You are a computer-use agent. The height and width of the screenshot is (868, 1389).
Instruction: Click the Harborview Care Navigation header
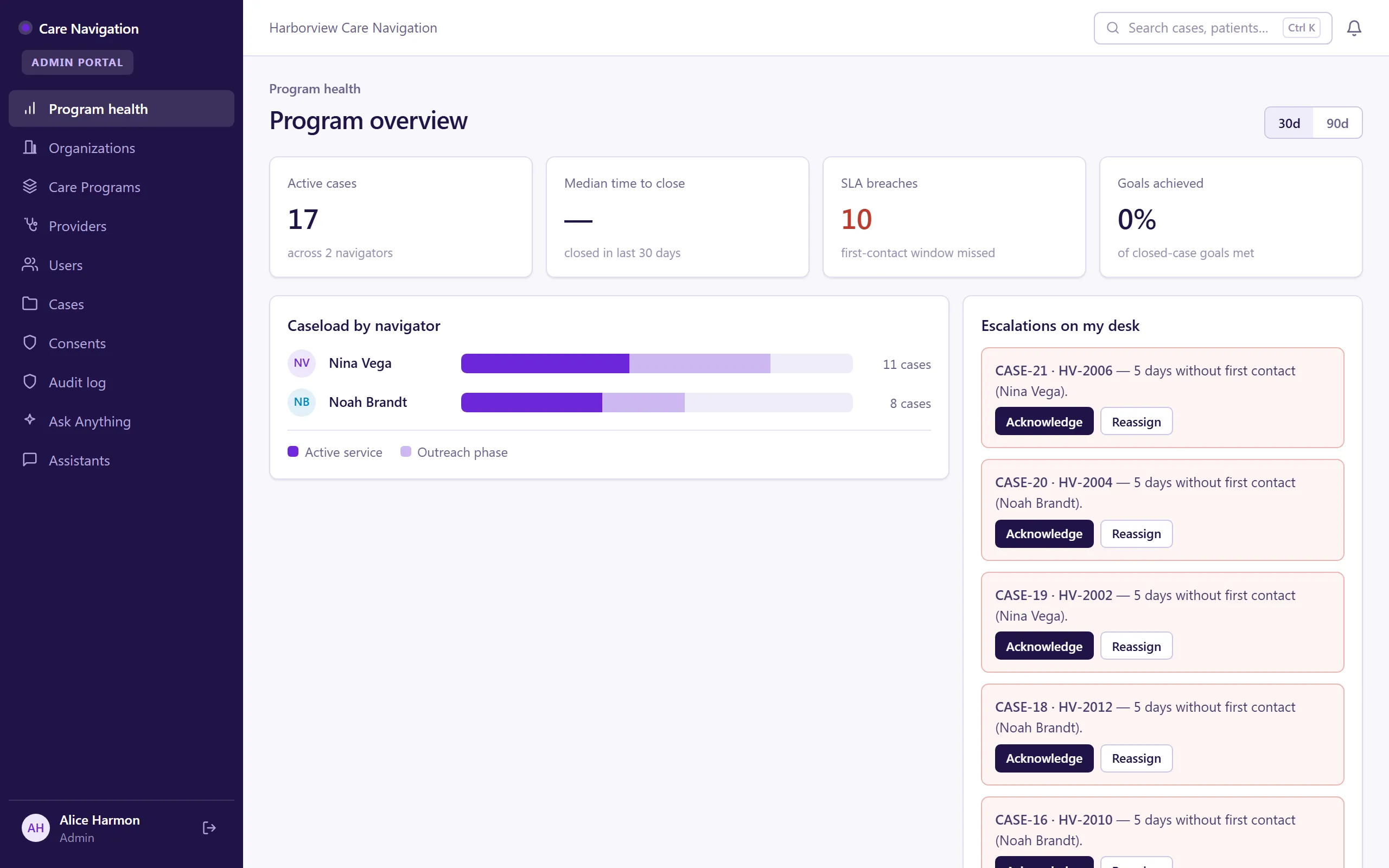pyautogui.click(x=353, y=28)
